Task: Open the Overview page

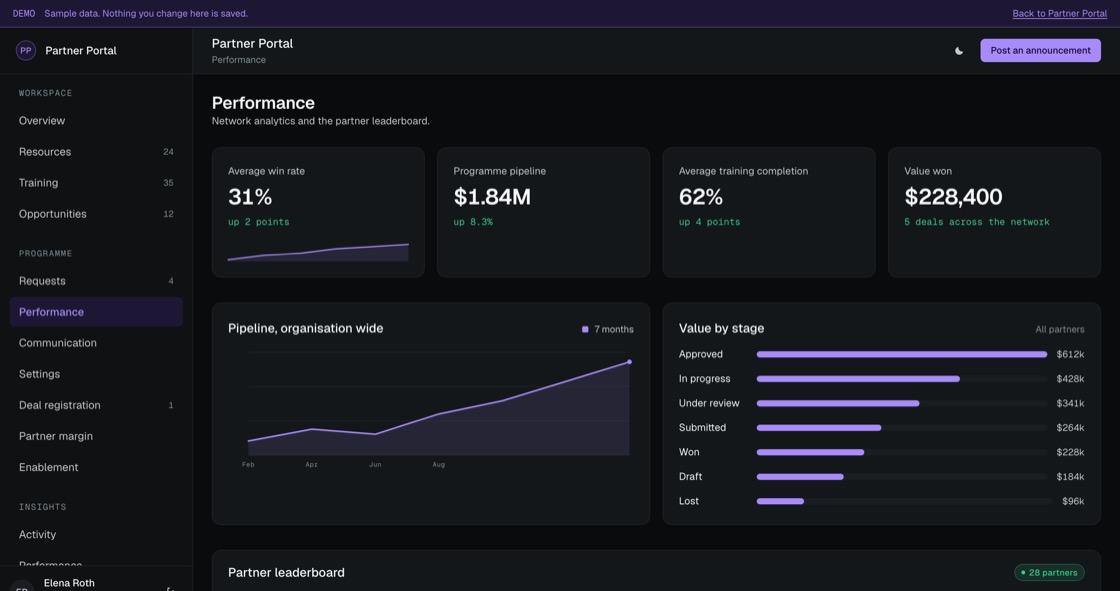Action: click(x=96, y=121)
